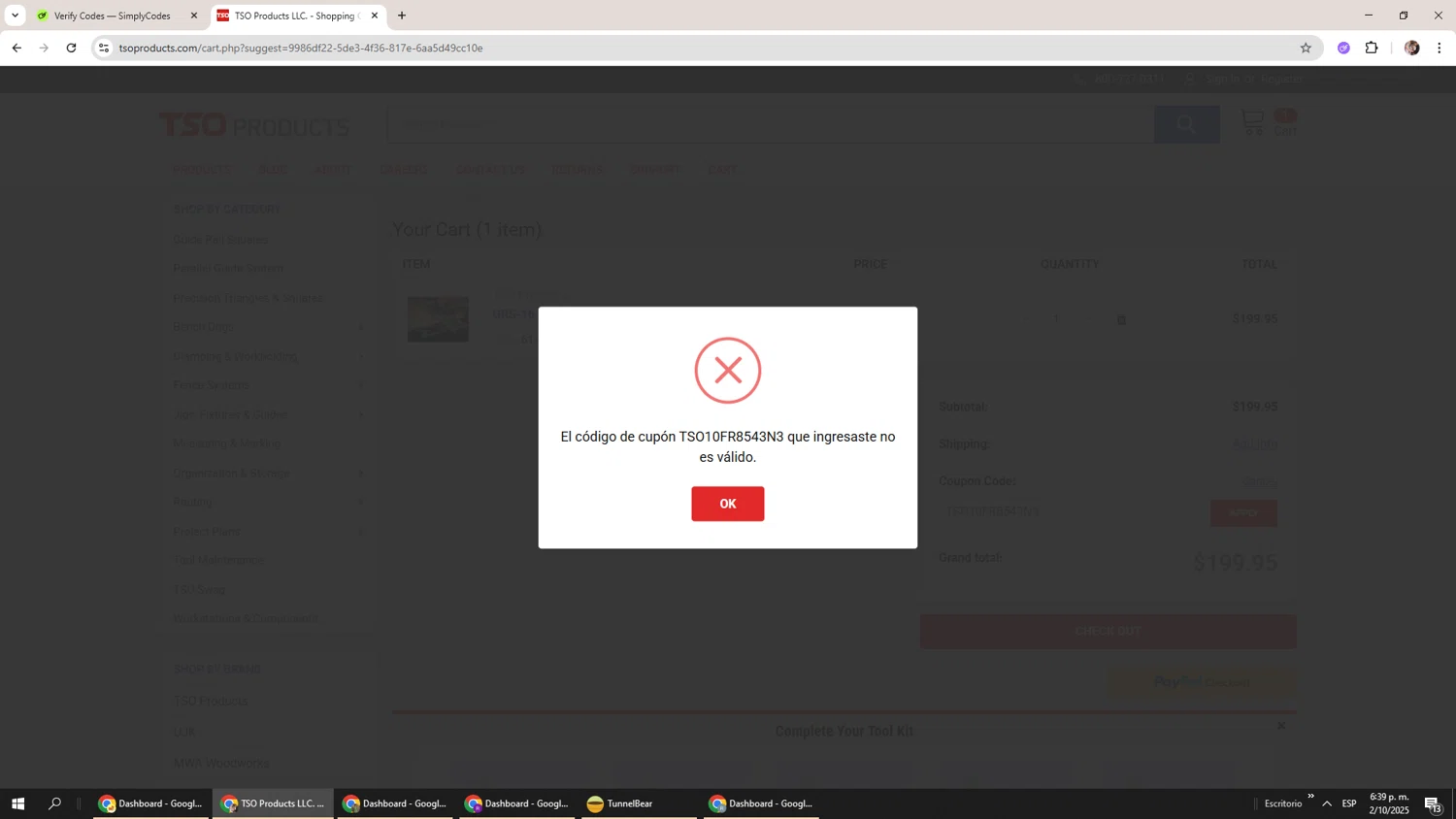Click the TSO Products logo
The width and height of the screenshot is (1456, 819).
[x=254, y=125]
